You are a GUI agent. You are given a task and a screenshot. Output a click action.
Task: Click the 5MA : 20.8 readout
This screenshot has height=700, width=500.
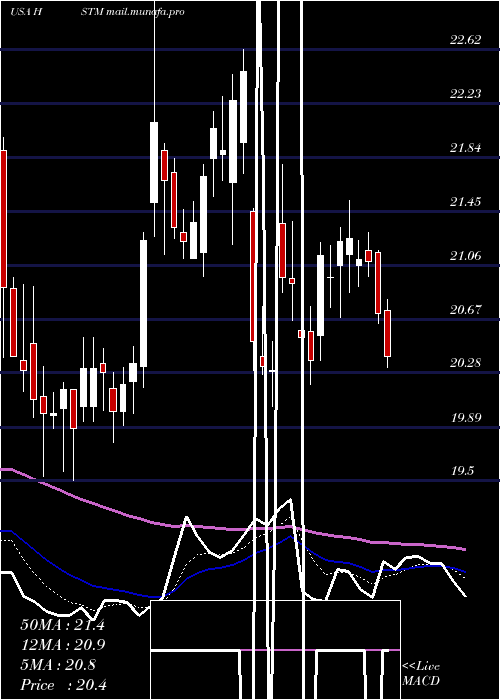click(x=58, y=665)
